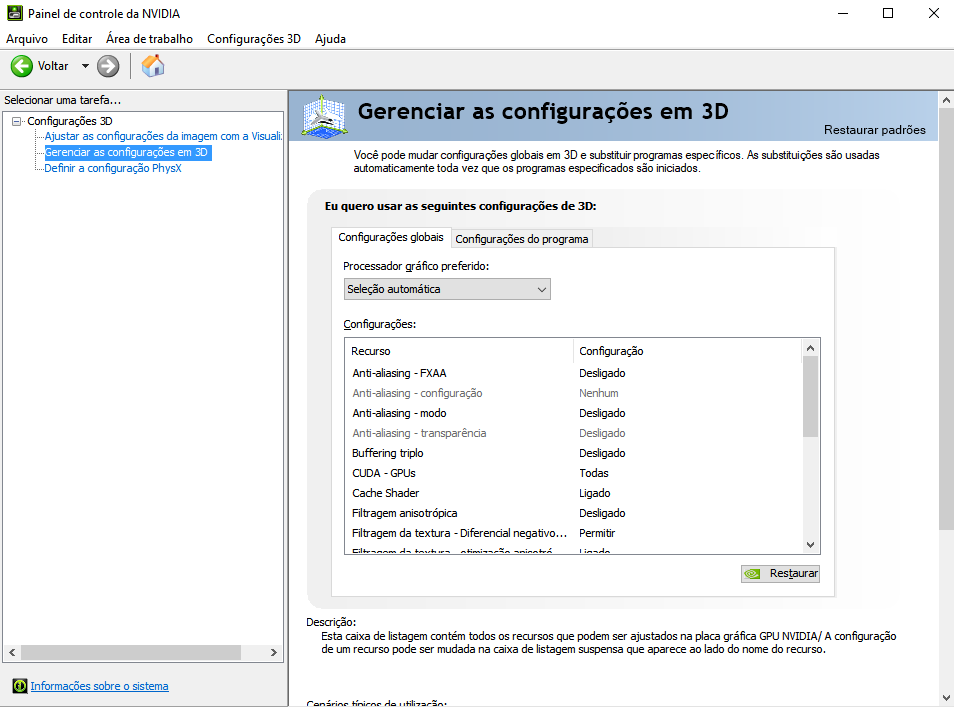The height and width of the screenshot is (707, 954).
Task: Select the Buffering triplo row
Action: click(574, 453)
